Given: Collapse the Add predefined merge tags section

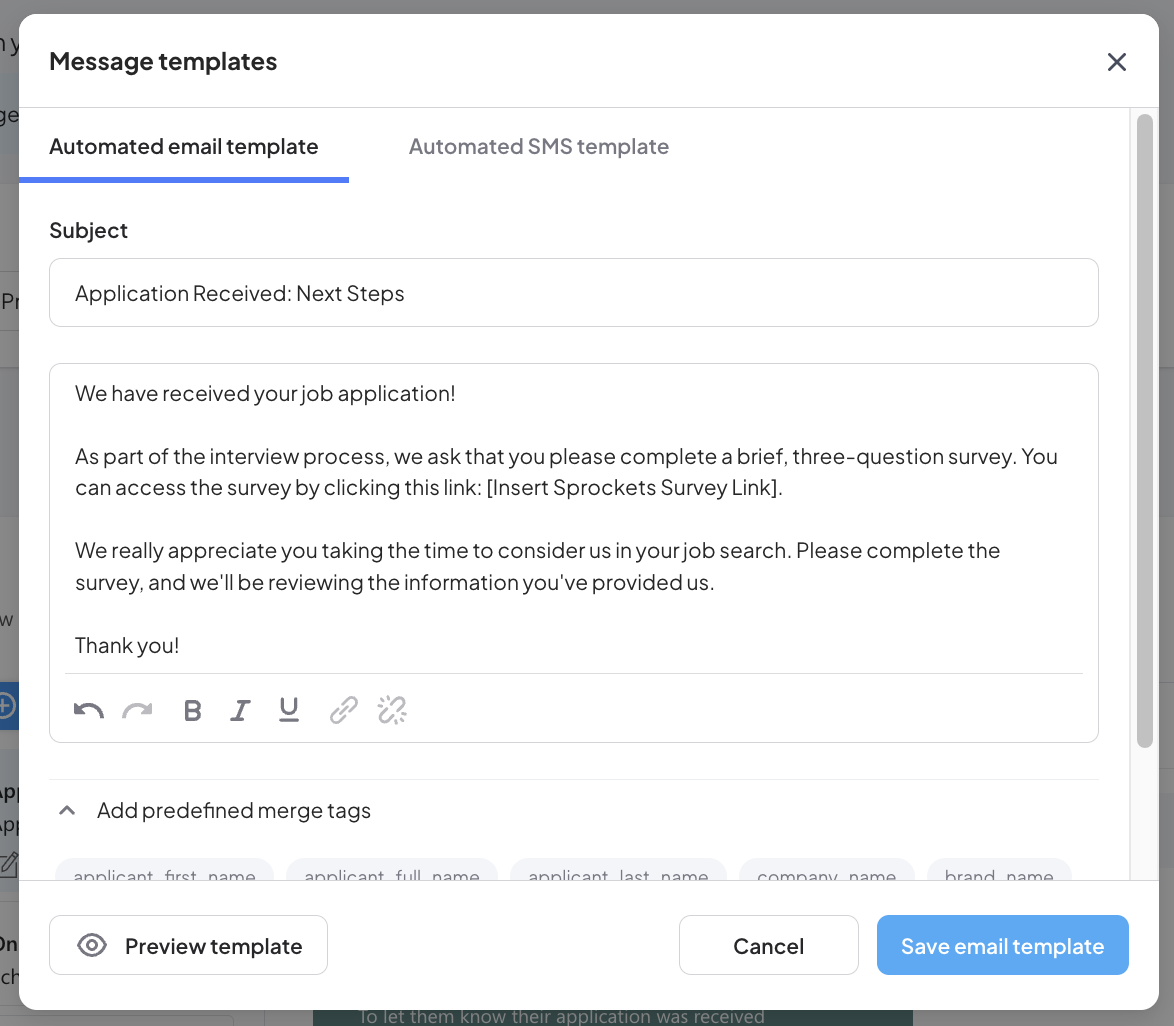Looking at the screenshot, I should tap(67, 810).
